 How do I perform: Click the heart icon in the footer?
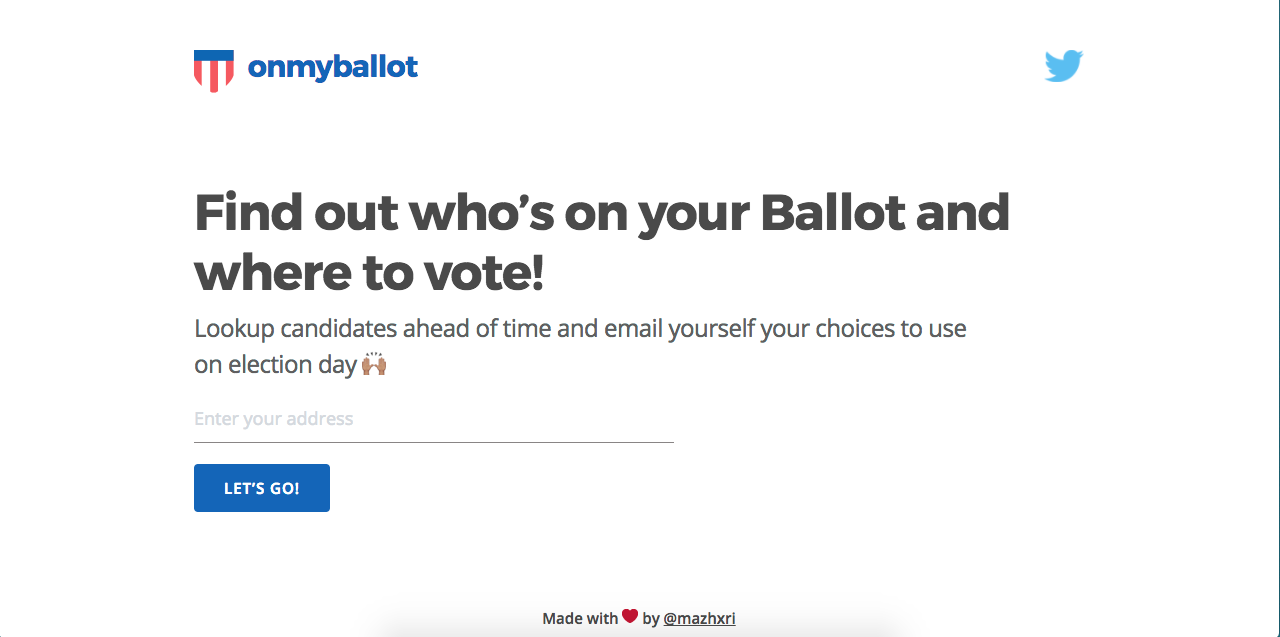pyautogui.click(x=630, y=616)
